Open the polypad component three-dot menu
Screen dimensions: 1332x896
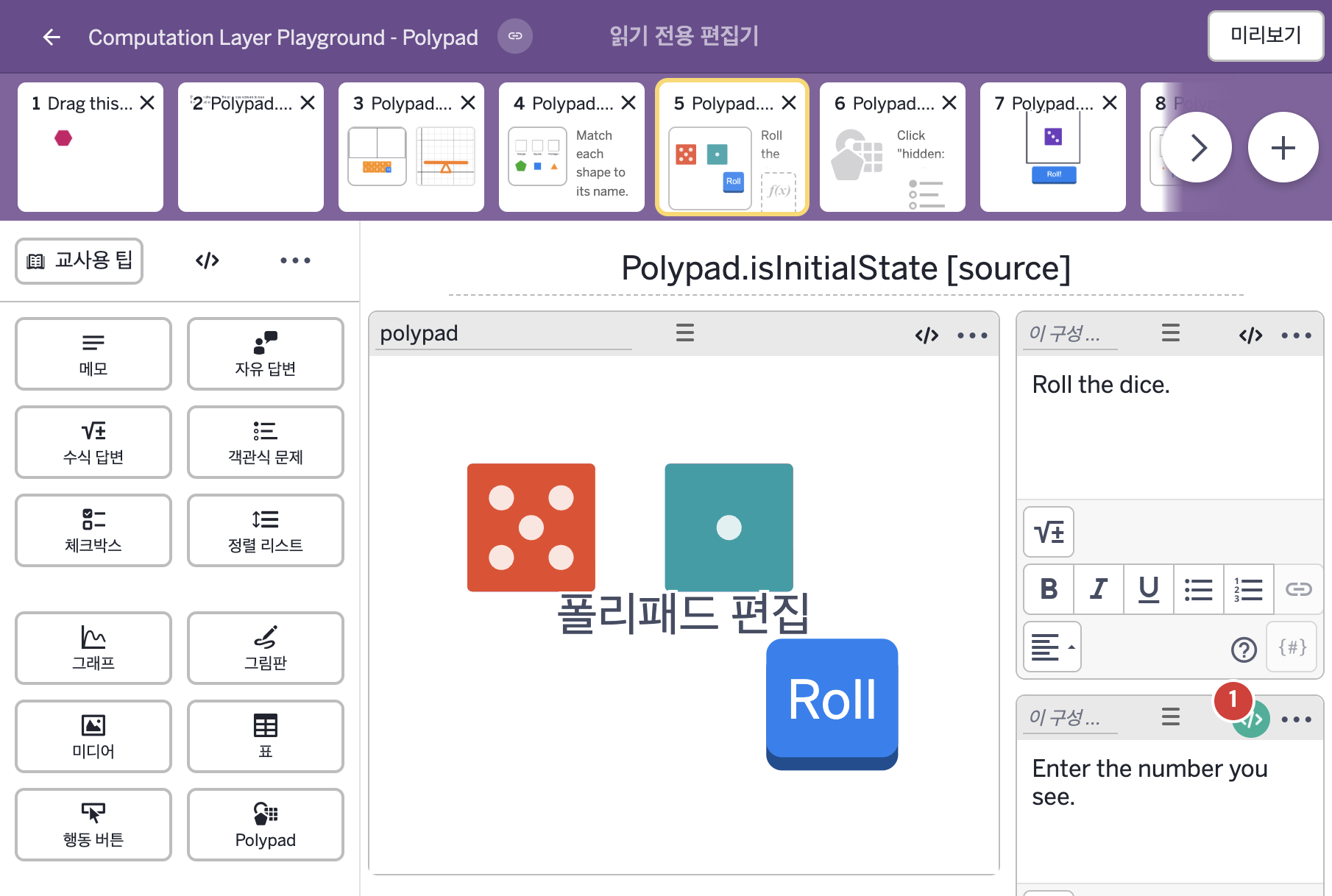[x=972, y=335]
